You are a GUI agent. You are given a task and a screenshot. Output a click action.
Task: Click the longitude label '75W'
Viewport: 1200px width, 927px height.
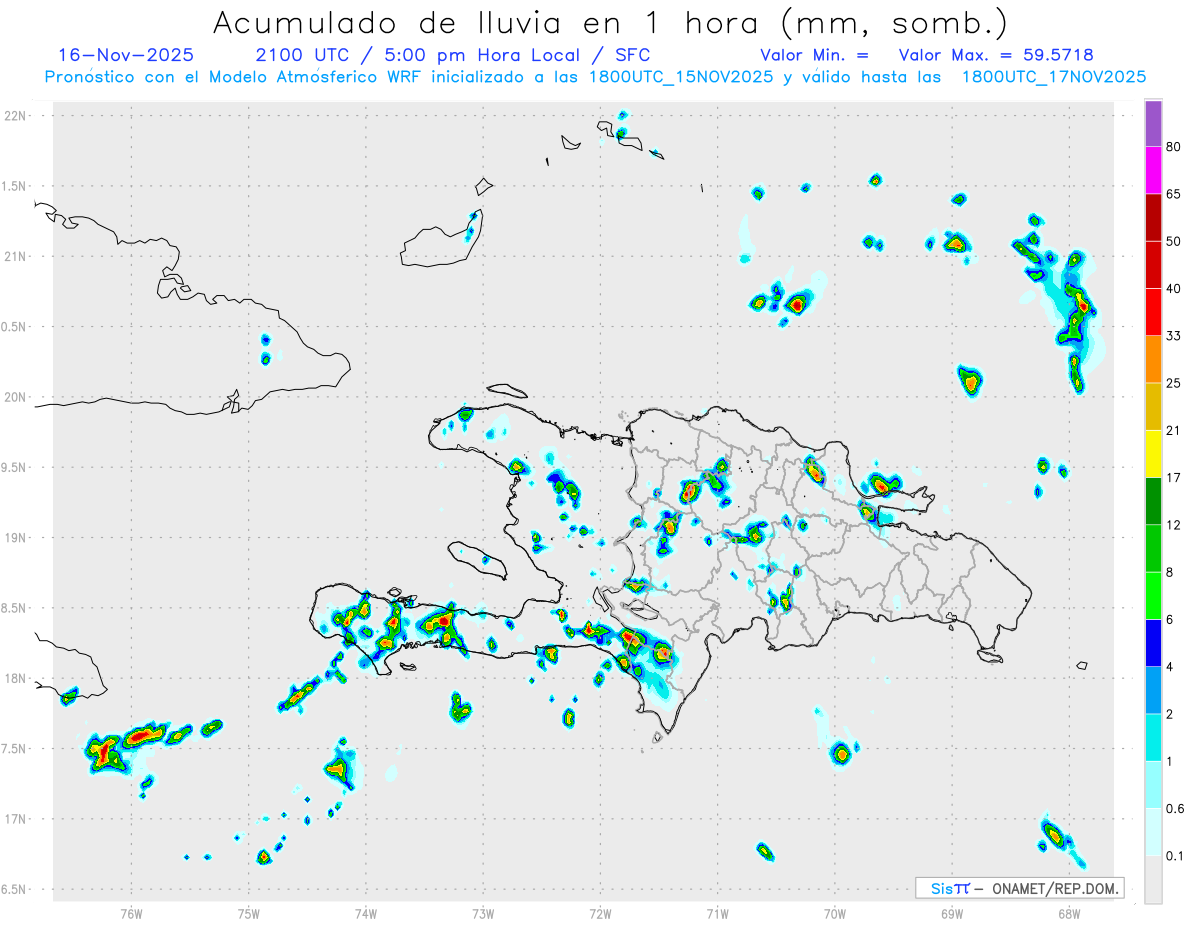click(248, 913)
